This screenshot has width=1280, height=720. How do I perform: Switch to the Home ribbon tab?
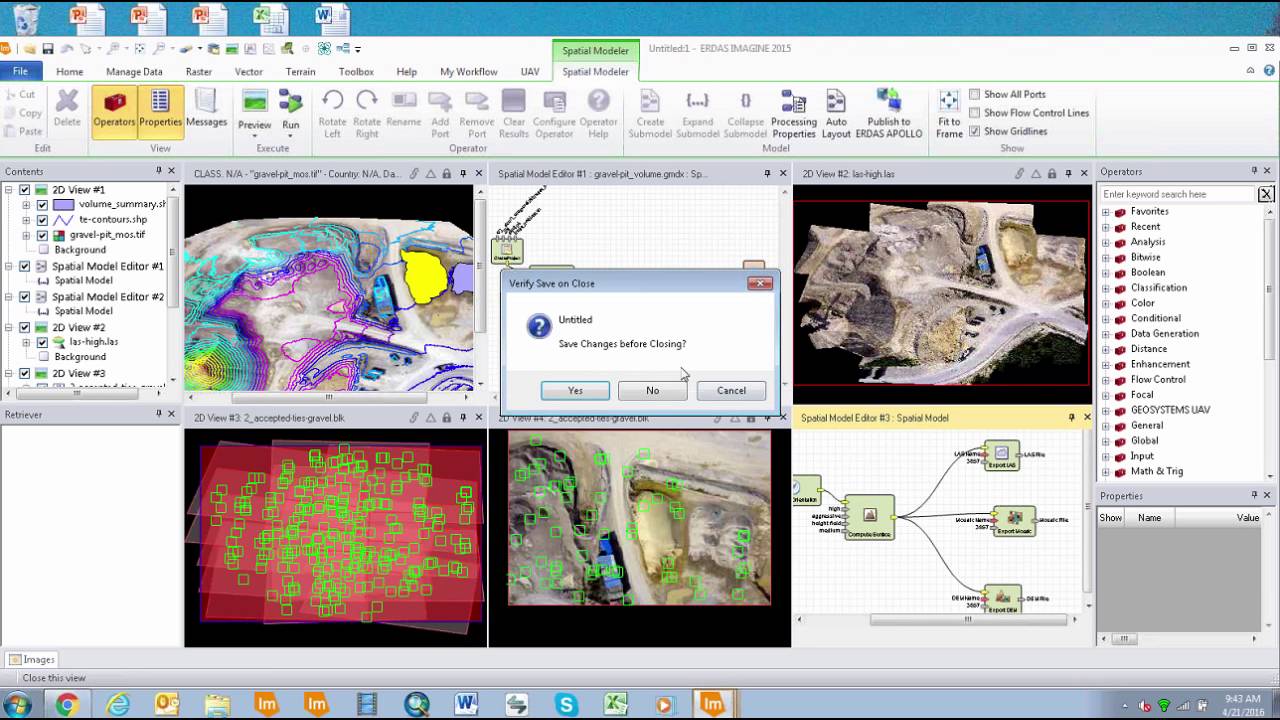69,72
